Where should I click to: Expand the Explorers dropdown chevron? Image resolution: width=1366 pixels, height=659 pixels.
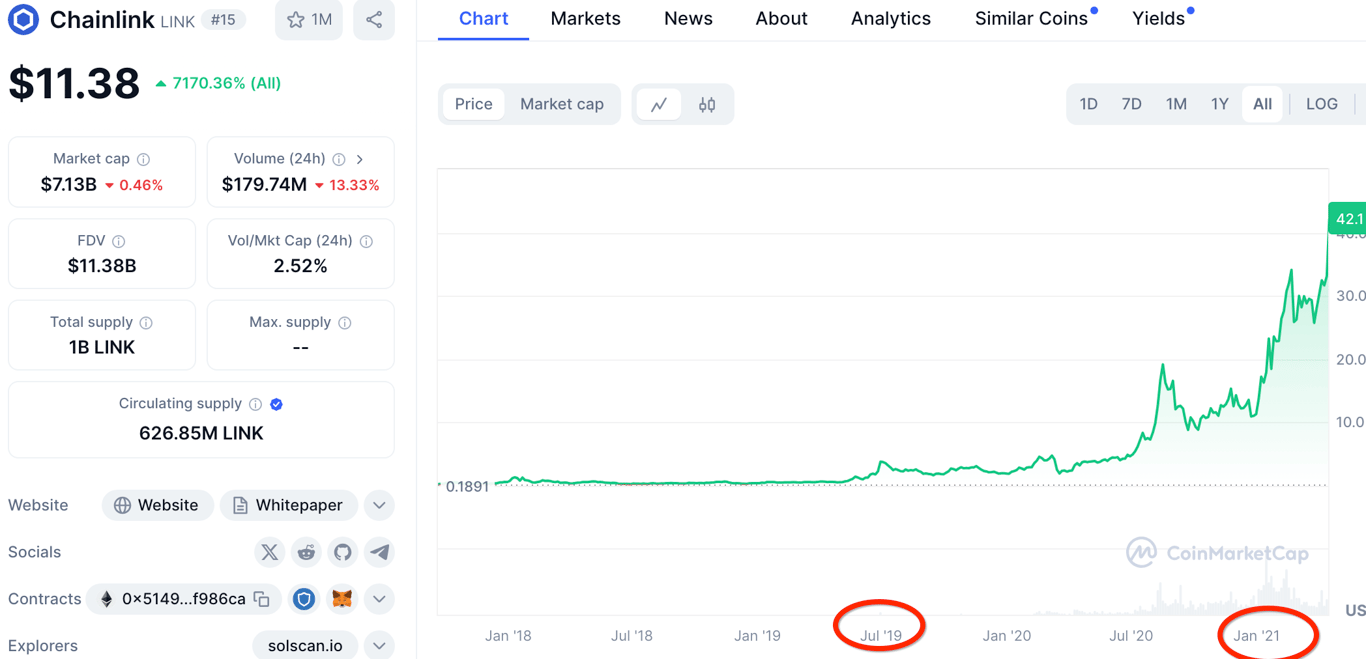[379, 645]
